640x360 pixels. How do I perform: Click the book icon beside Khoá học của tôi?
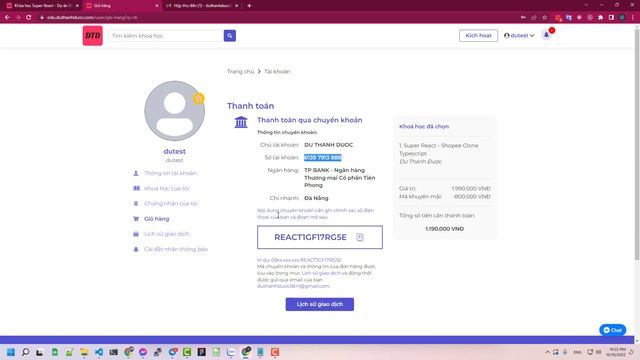[136, 188]
